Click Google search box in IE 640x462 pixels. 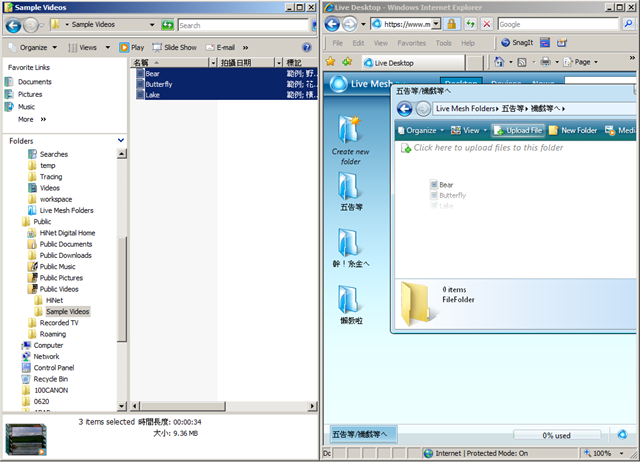(x=558, y=24)
